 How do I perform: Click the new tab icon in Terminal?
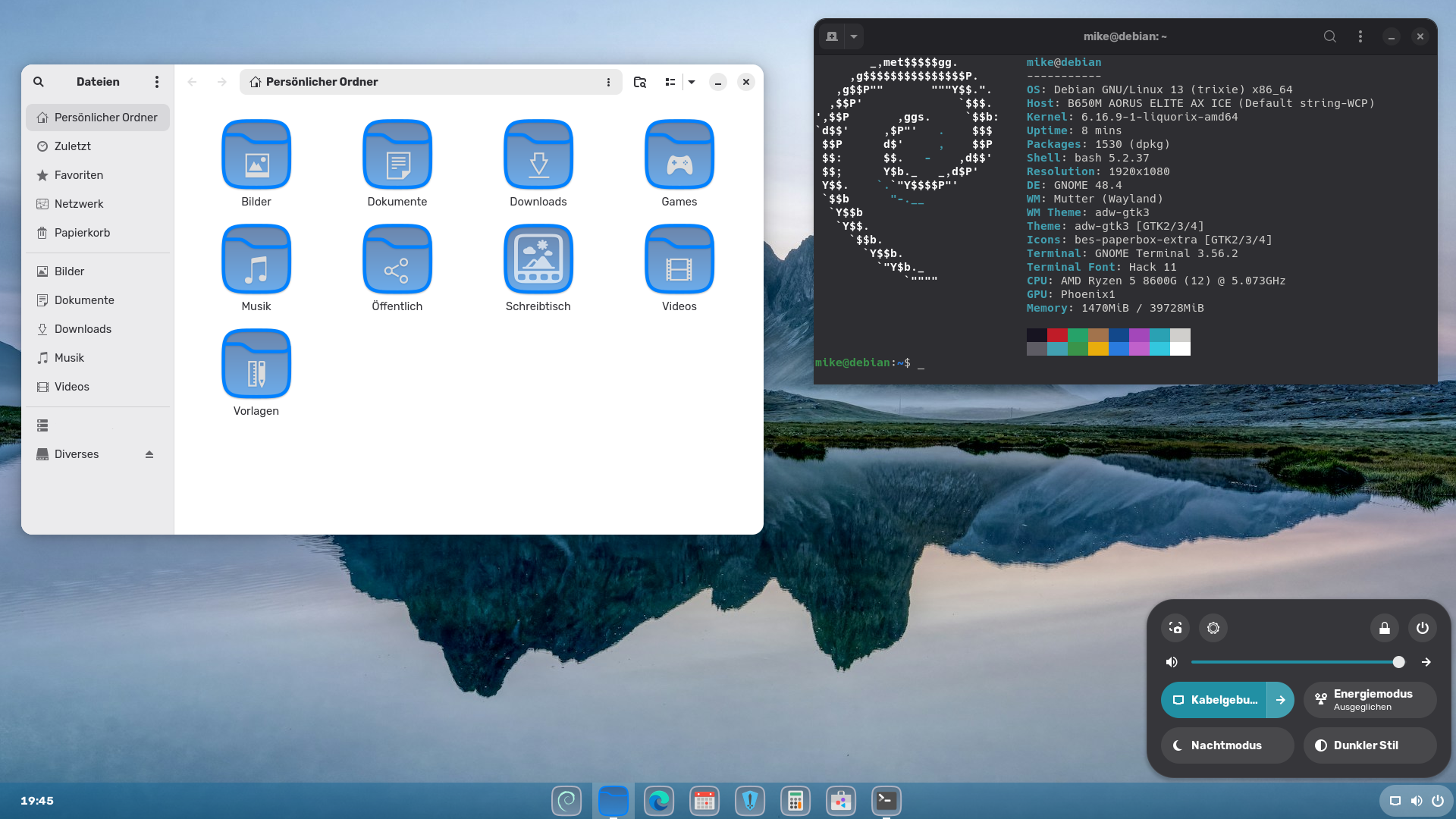[x=832, y=36]
